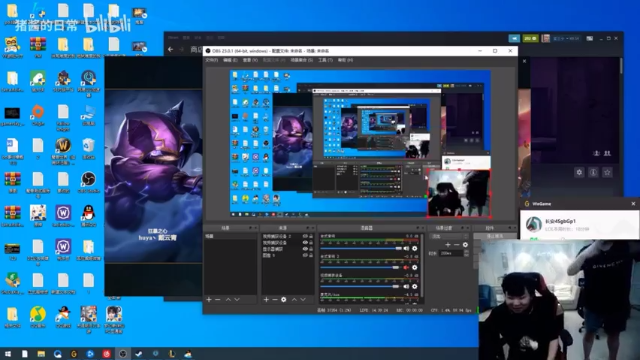Adjust the 视频捕获设备 volume slider
Screen dimensions: 640x360
click(x=361, y=287)
